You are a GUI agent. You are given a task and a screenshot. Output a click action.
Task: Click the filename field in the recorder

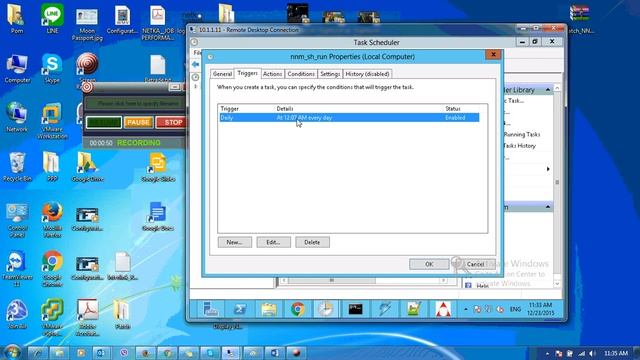click(x=136, y=103)
